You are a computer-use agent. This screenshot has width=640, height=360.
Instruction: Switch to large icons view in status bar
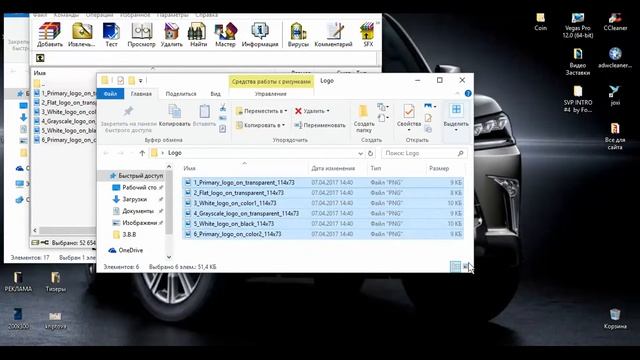pos(465,267)
